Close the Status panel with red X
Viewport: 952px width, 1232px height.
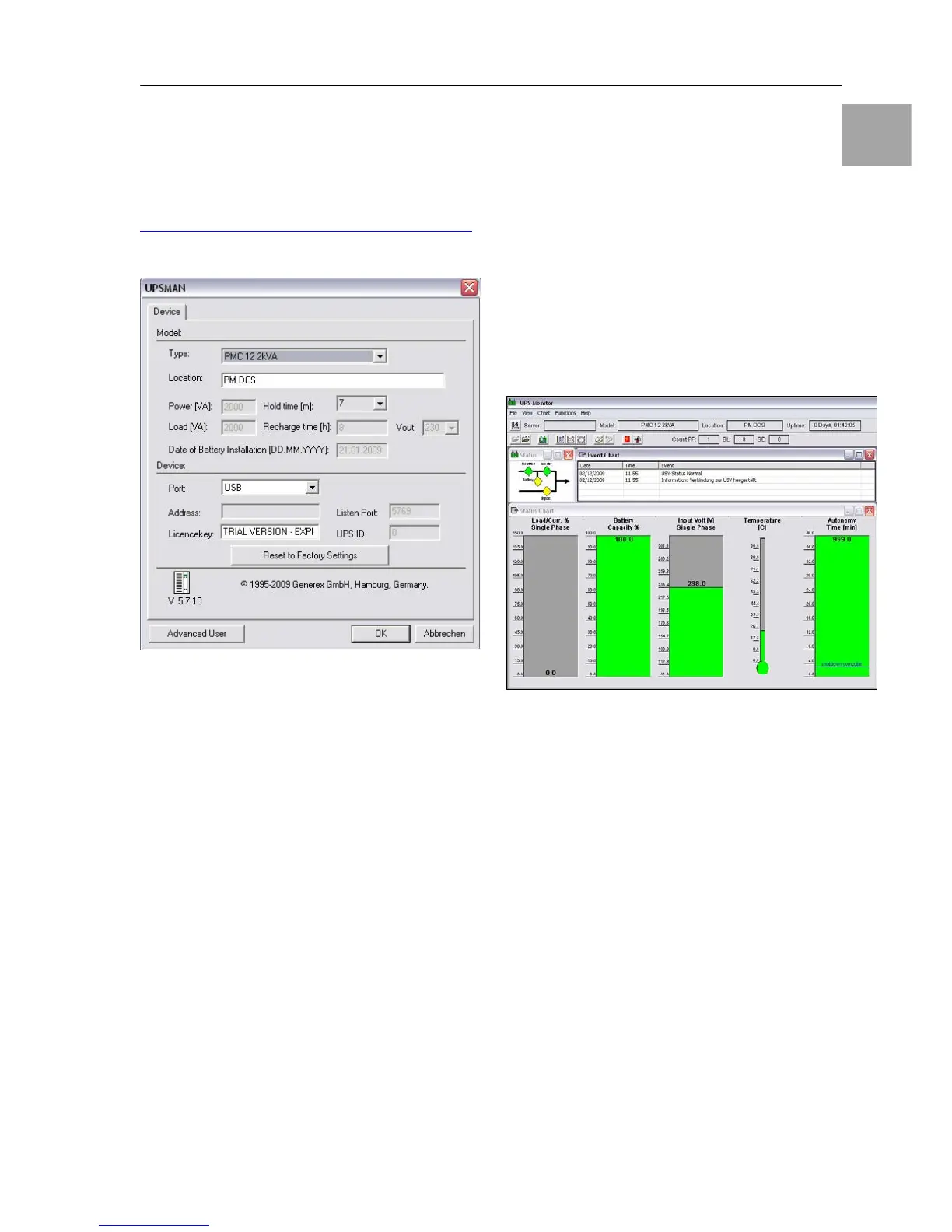569,455
